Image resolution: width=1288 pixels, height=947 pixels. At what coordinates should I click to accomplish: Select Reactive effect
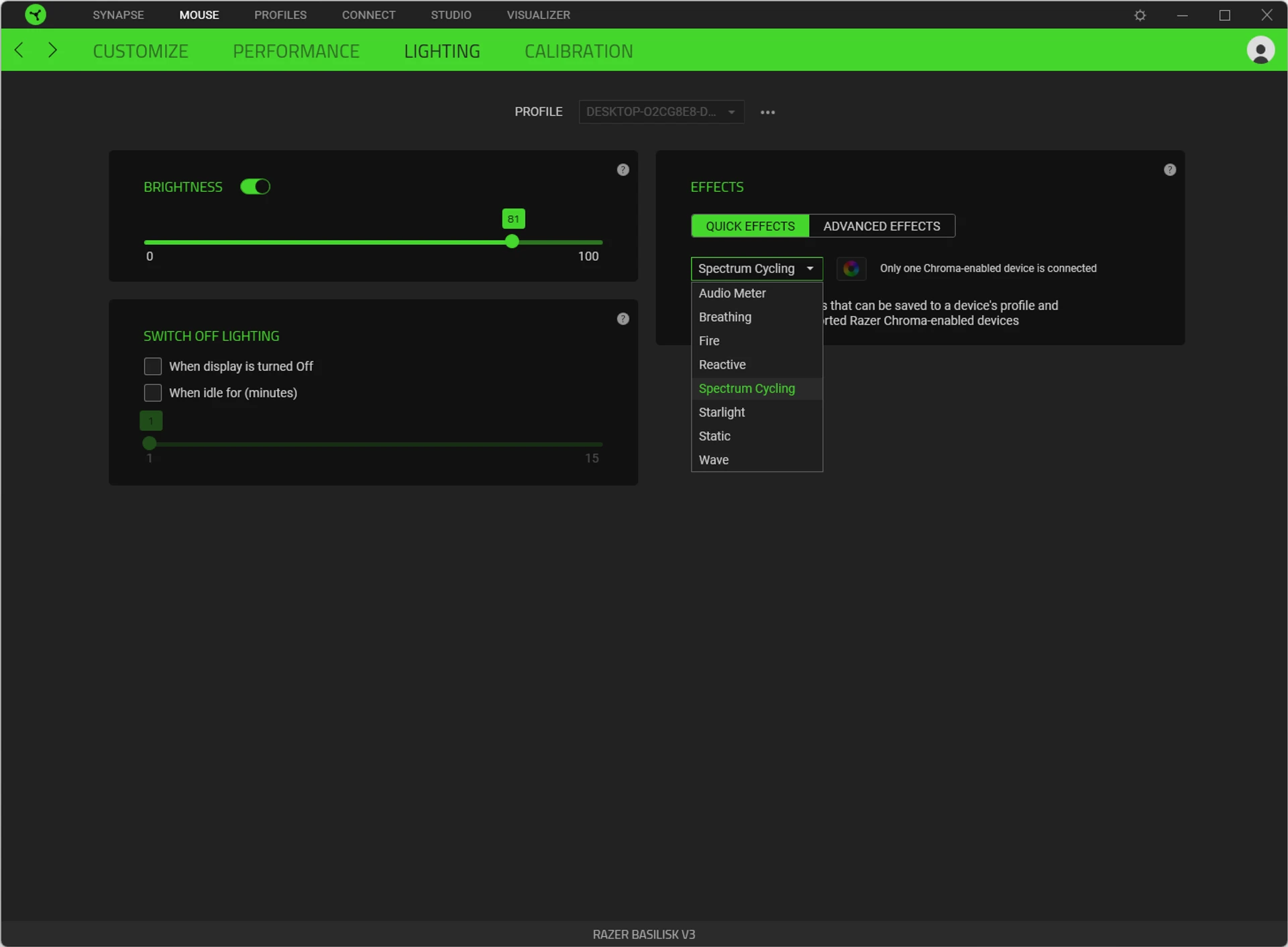coord(757,364)
